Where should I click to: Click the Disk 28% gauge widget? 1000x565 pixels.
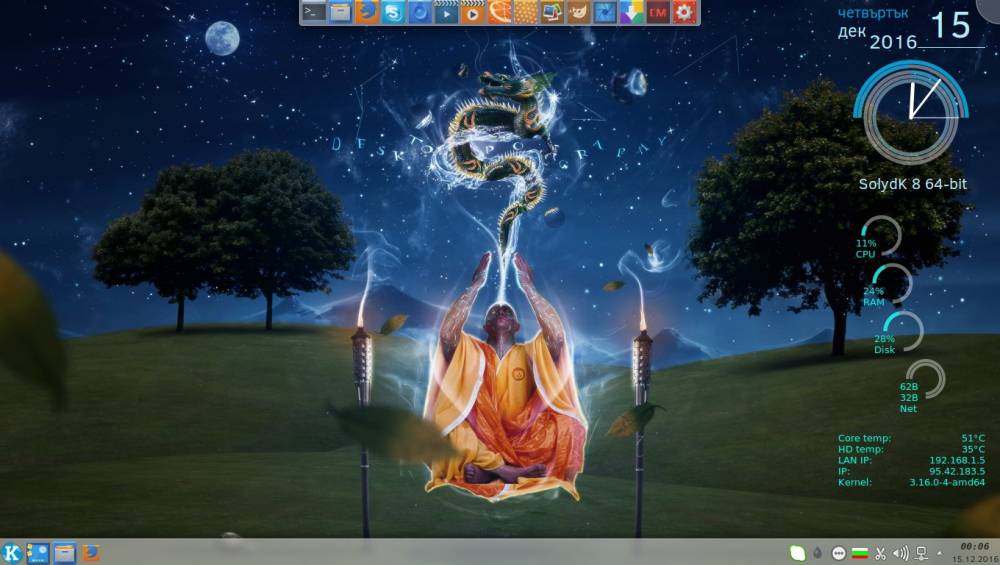(899, 332)
